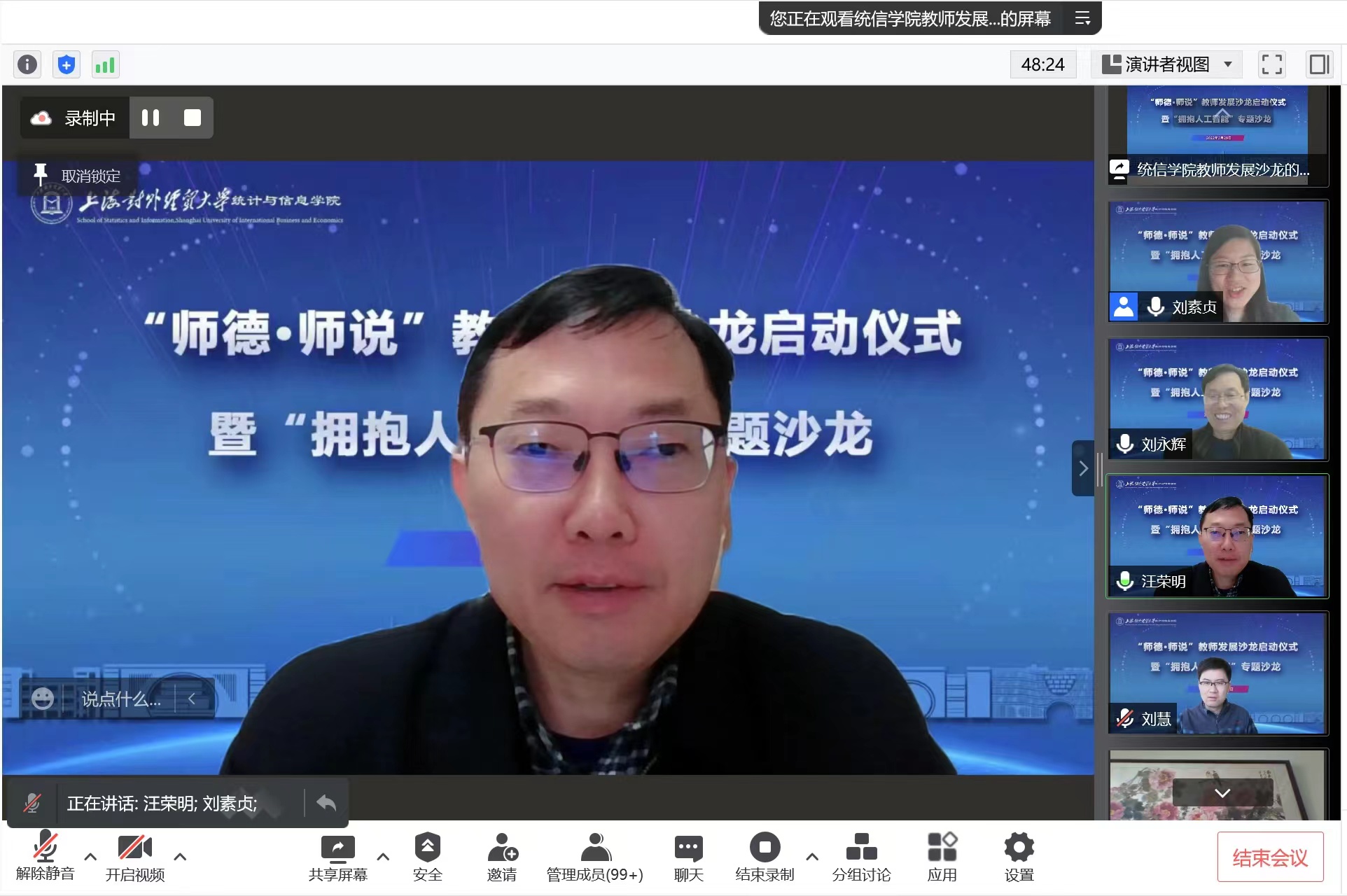Select 刘永辉 participant video thumbnail
The width and height of the screenshot is (1347, 896).
click(1217, 399)
